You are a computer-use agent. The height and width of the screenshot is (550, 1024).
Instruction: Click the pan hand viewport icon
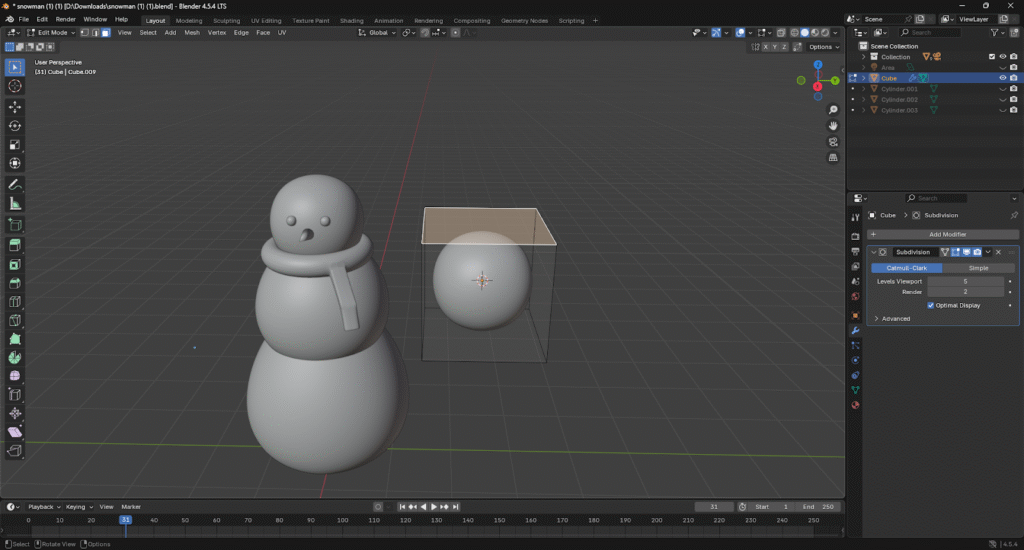pos(833,126)
